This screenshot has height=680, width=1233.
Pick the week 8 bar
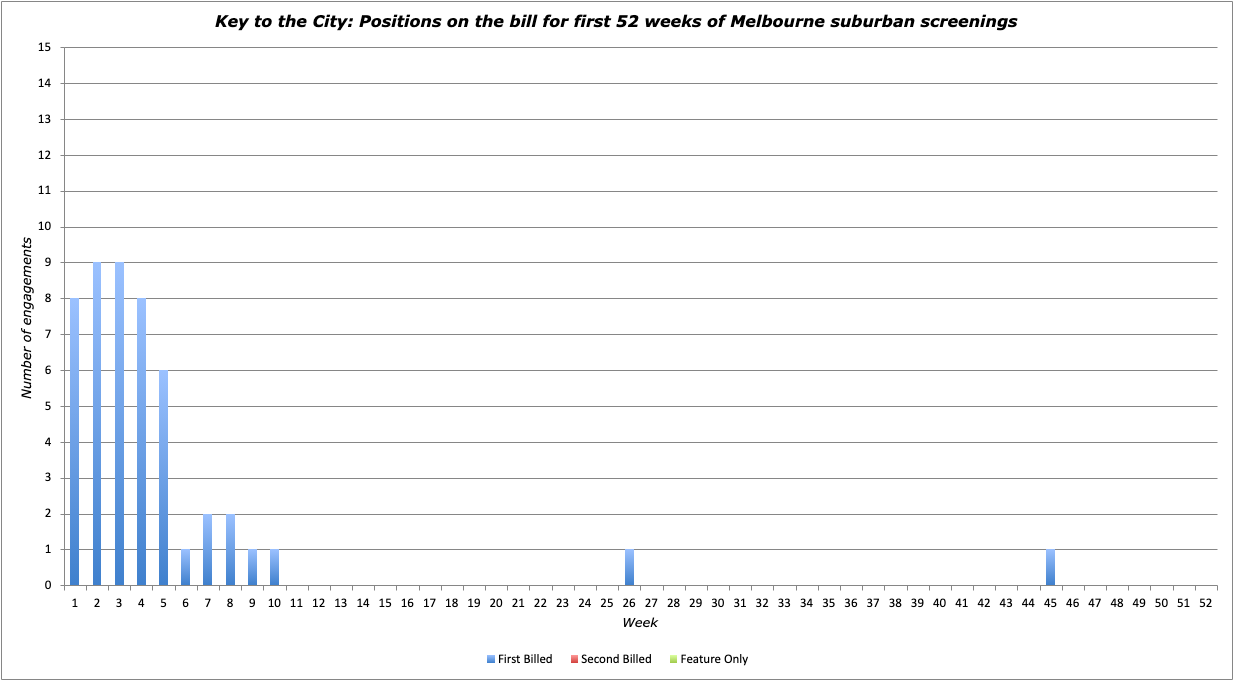[x=230, y=550]
